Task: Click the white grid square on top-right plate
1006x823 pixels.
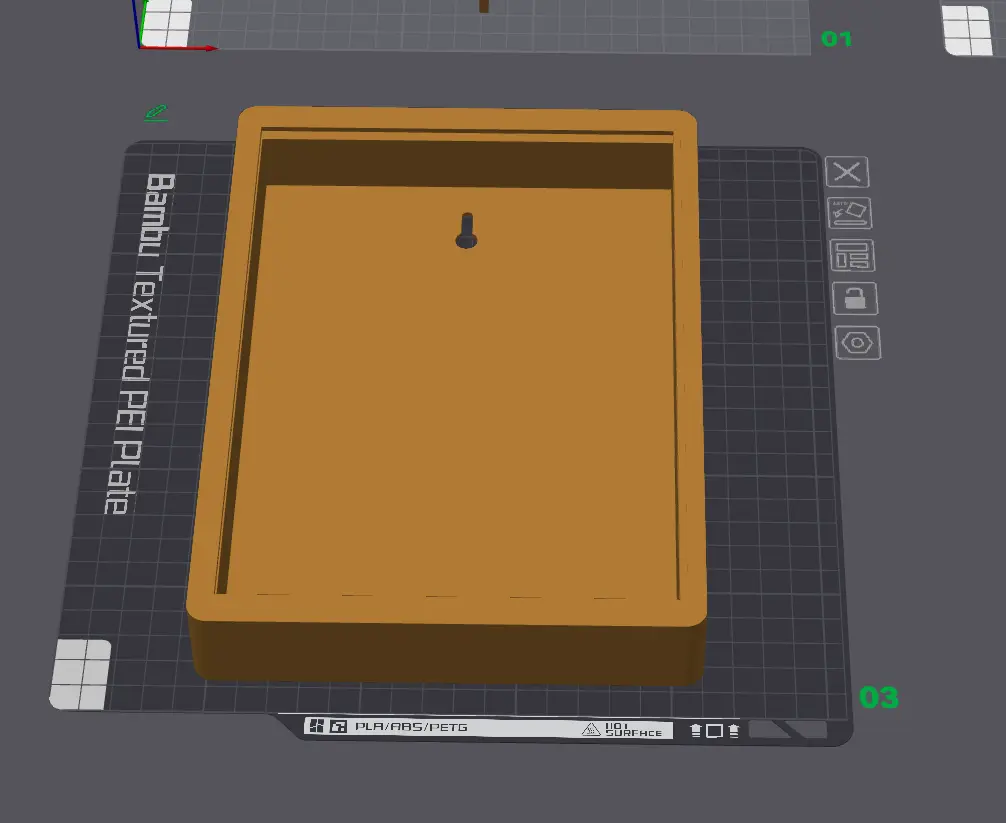Action: click(x=968, y=30)
